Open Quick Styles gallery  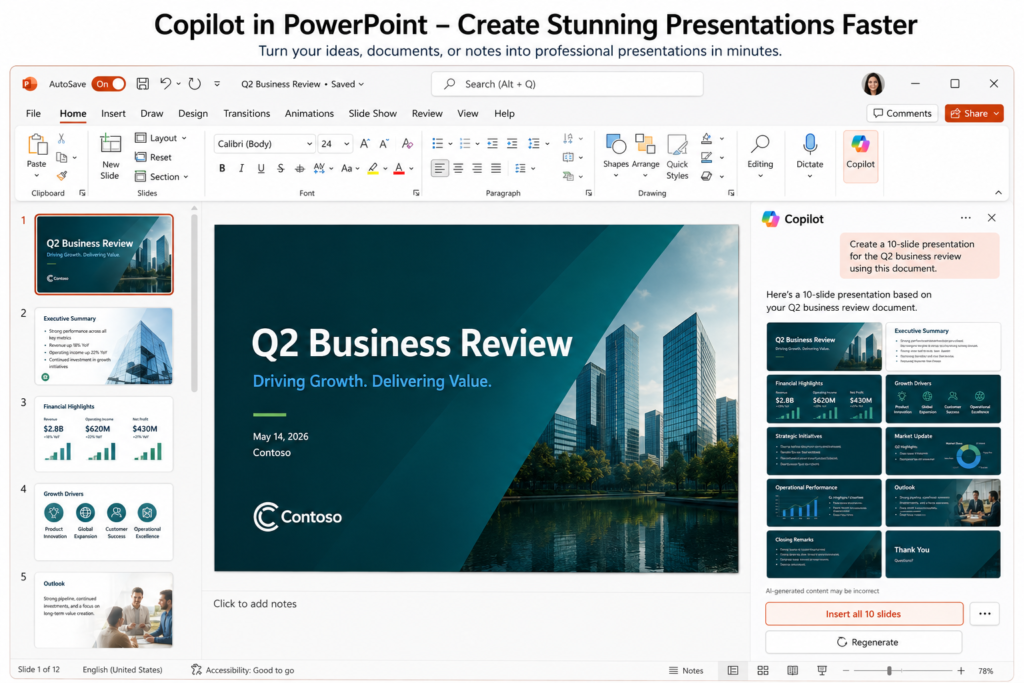677,157
